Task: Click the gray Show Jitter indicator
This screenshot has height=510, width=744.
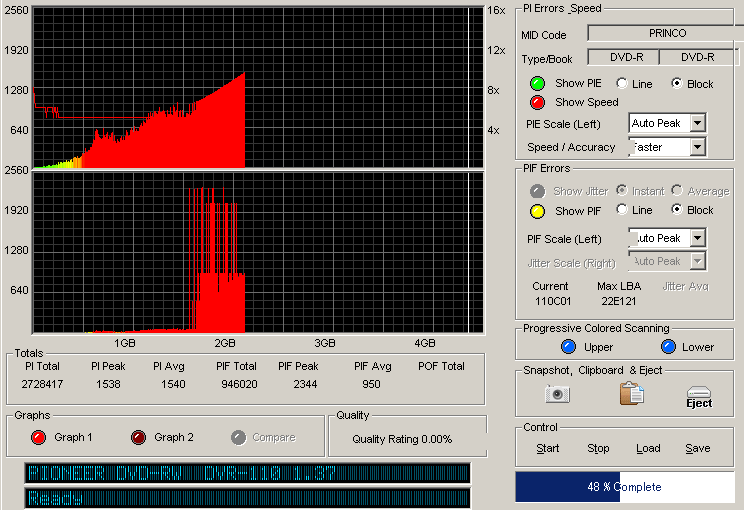Action: point(537,191)
